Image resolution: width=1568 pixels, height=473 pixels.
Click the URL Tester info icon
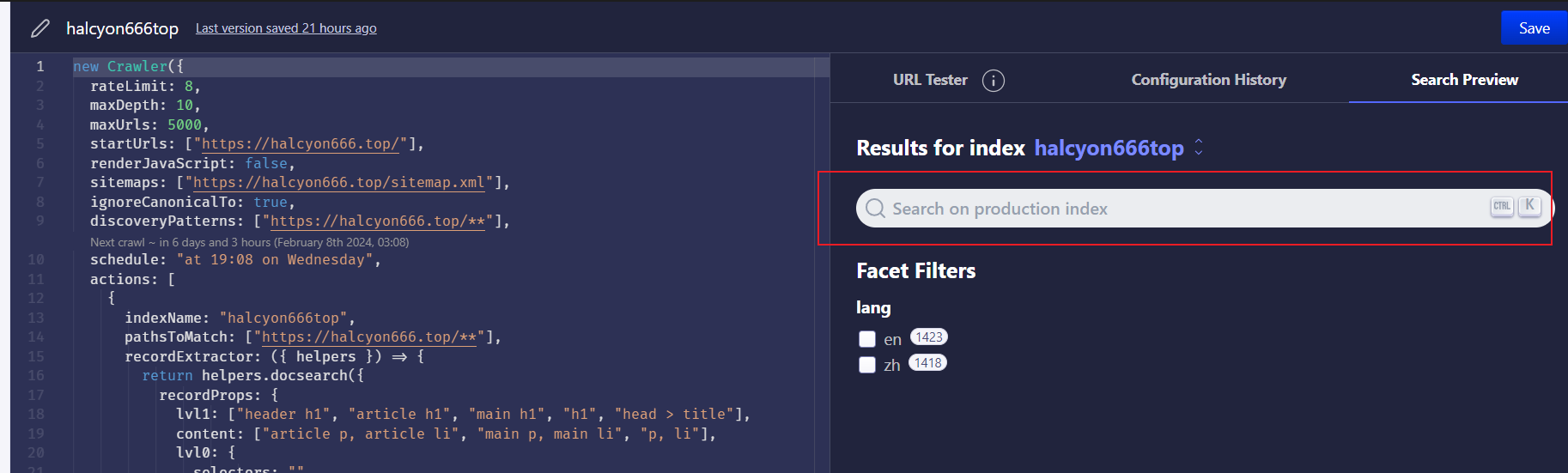click(994, 81)
